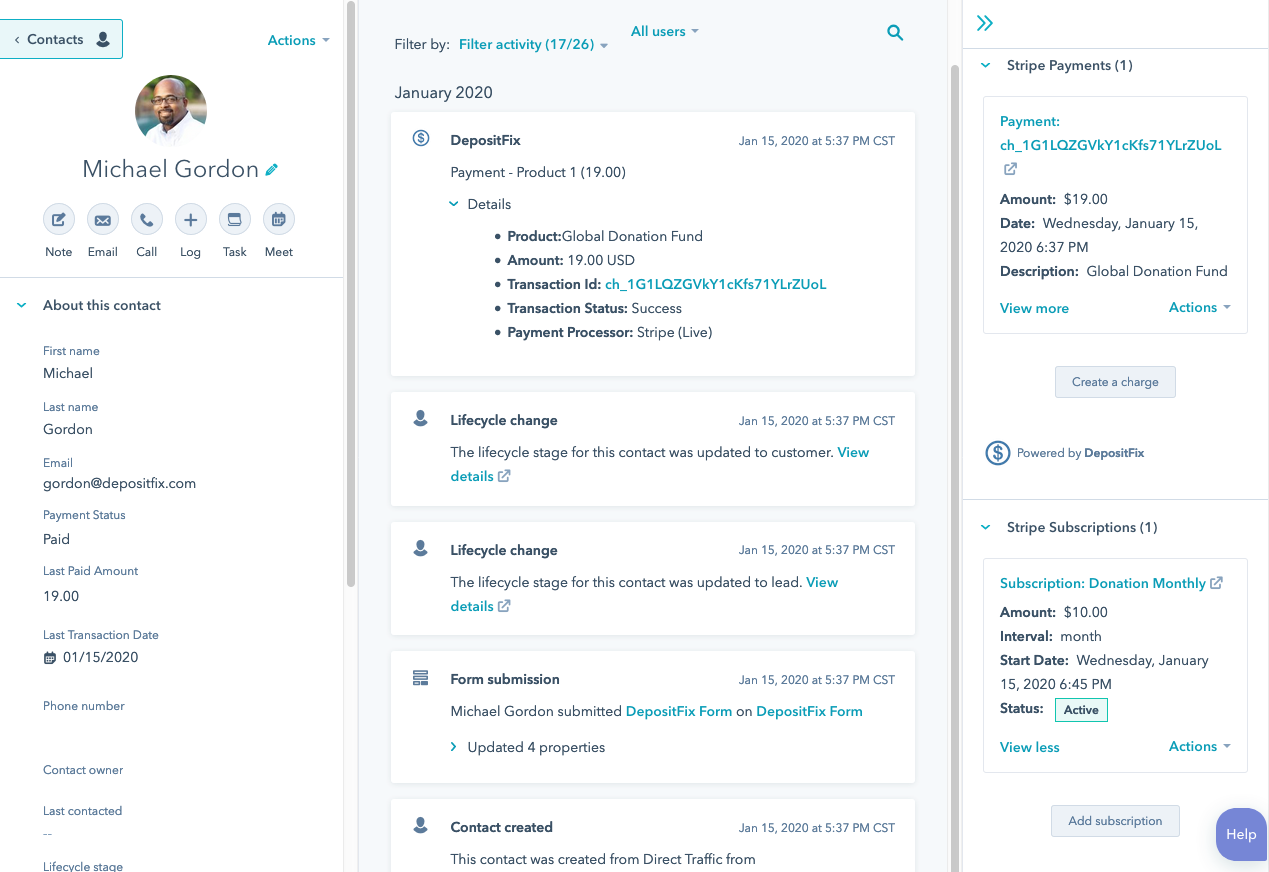Open the All users filter dropdown
This screenshot has height=872, width=1269.
coord(665,31)
